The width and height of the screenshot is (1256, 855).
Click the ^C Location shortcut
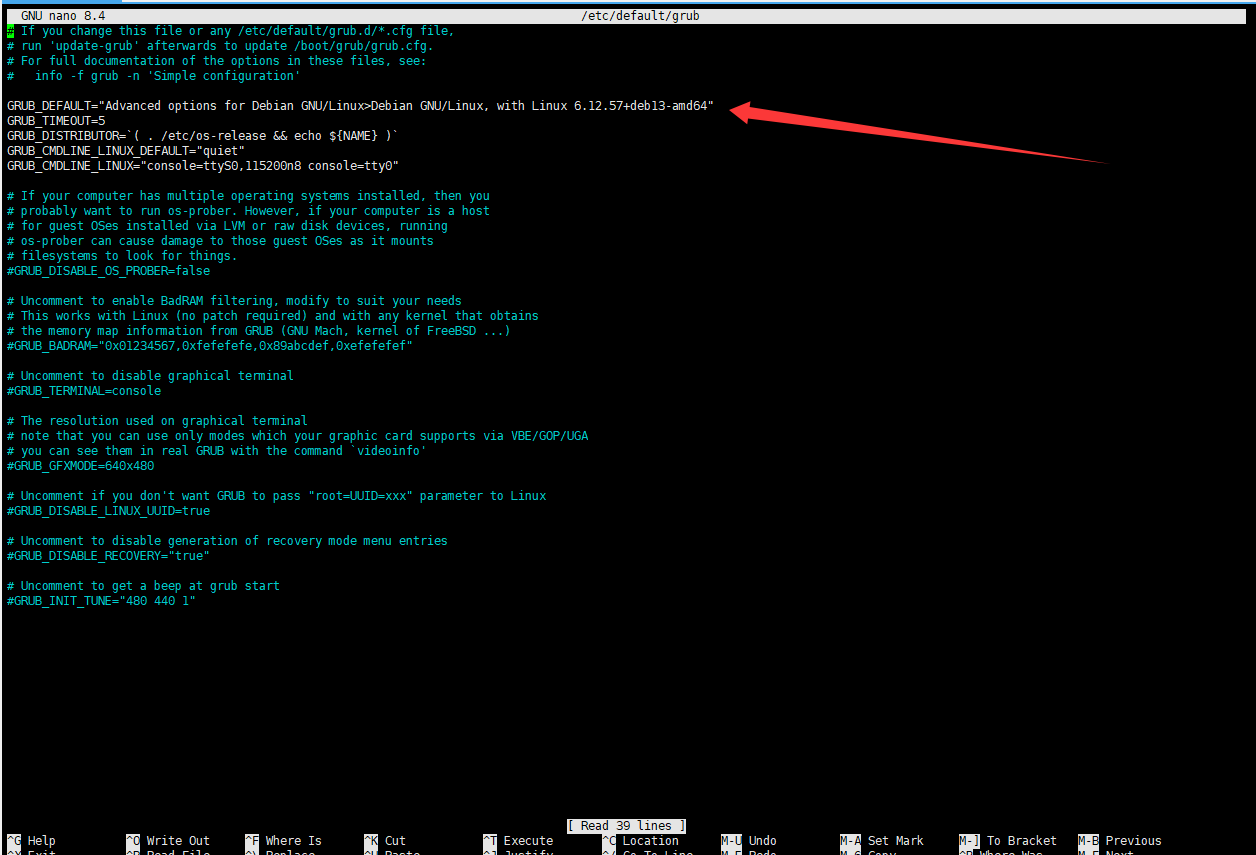pos(640,841)
